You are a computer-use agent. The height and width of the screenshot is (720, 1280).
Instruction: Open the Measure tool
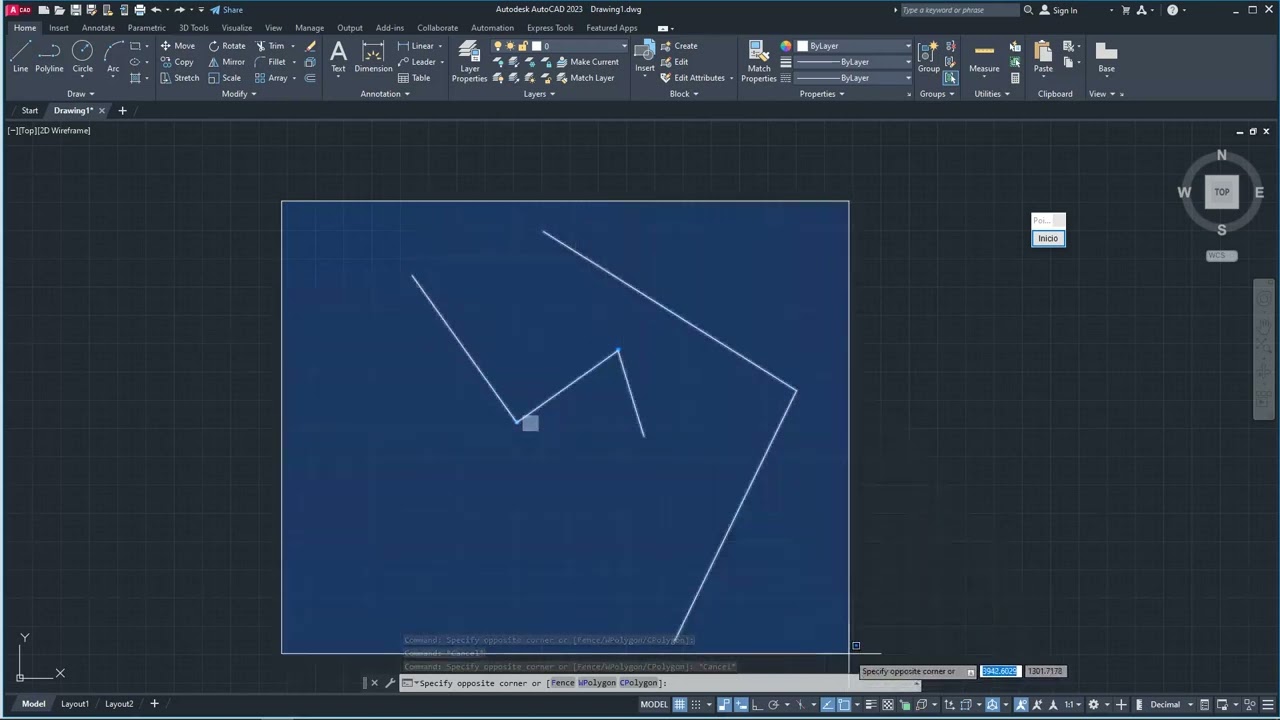tap(984, 57)
